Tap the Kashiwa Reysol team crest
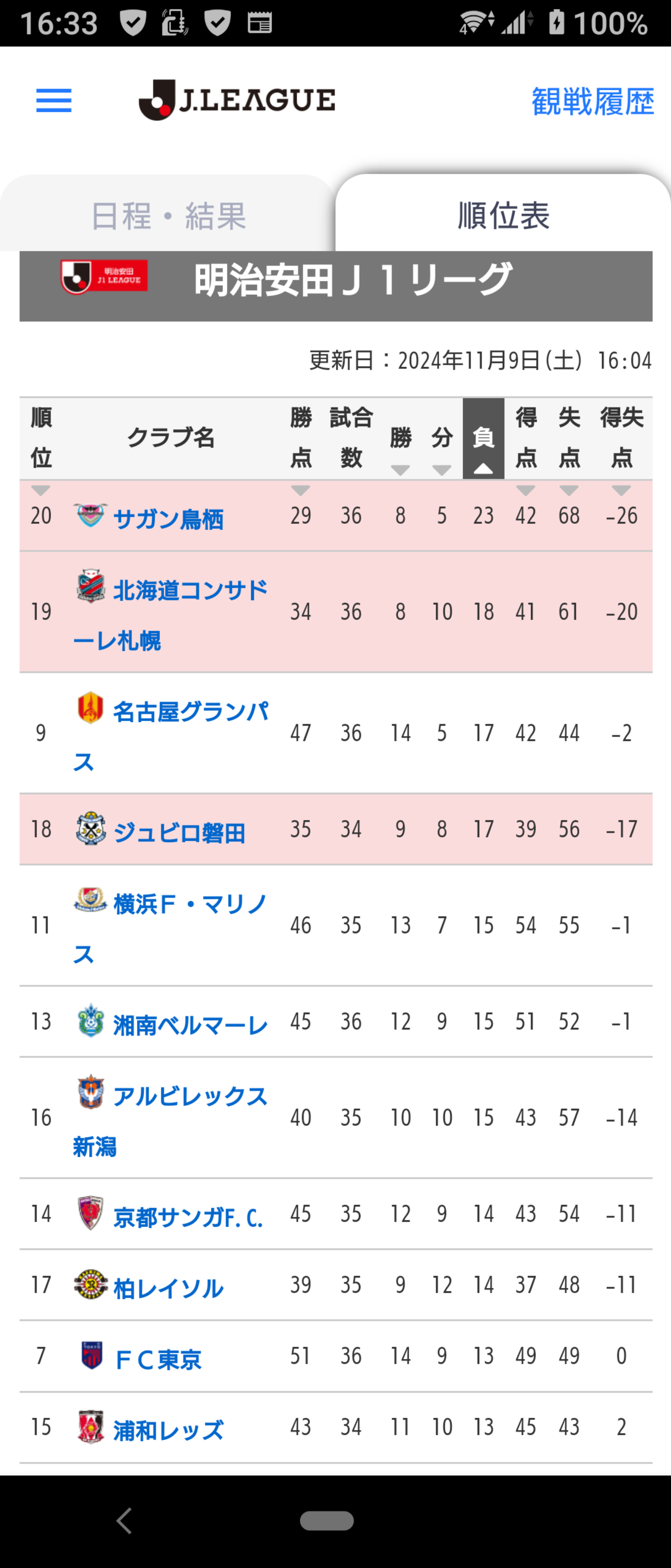Viewport: 671px width, 1568px height. click(x=91, y=1284)
